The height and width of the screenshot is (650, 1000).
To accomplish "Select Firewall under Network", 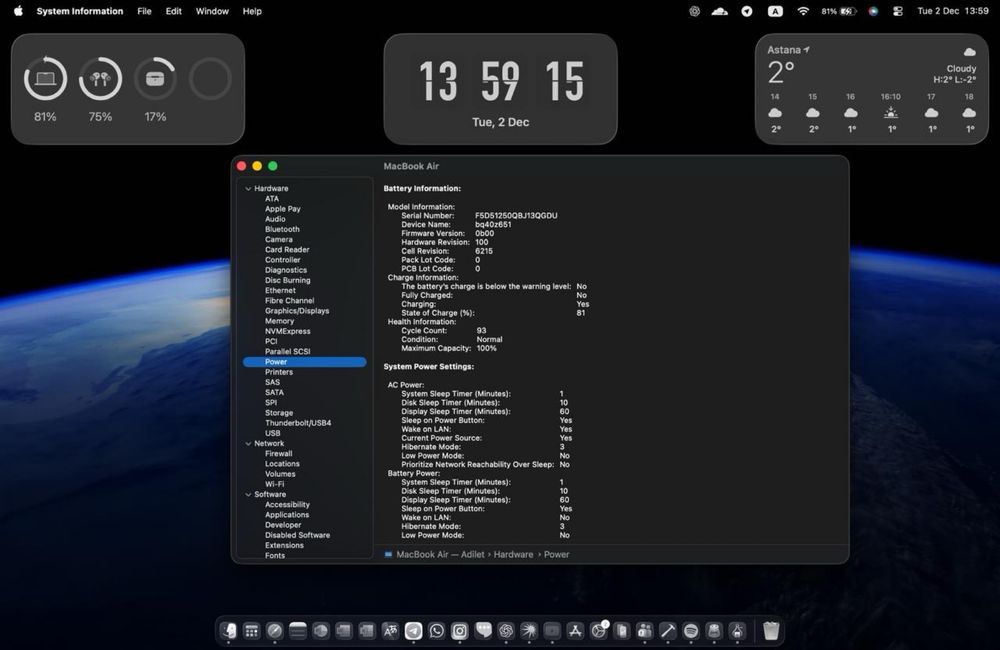I will pos(279,454).
